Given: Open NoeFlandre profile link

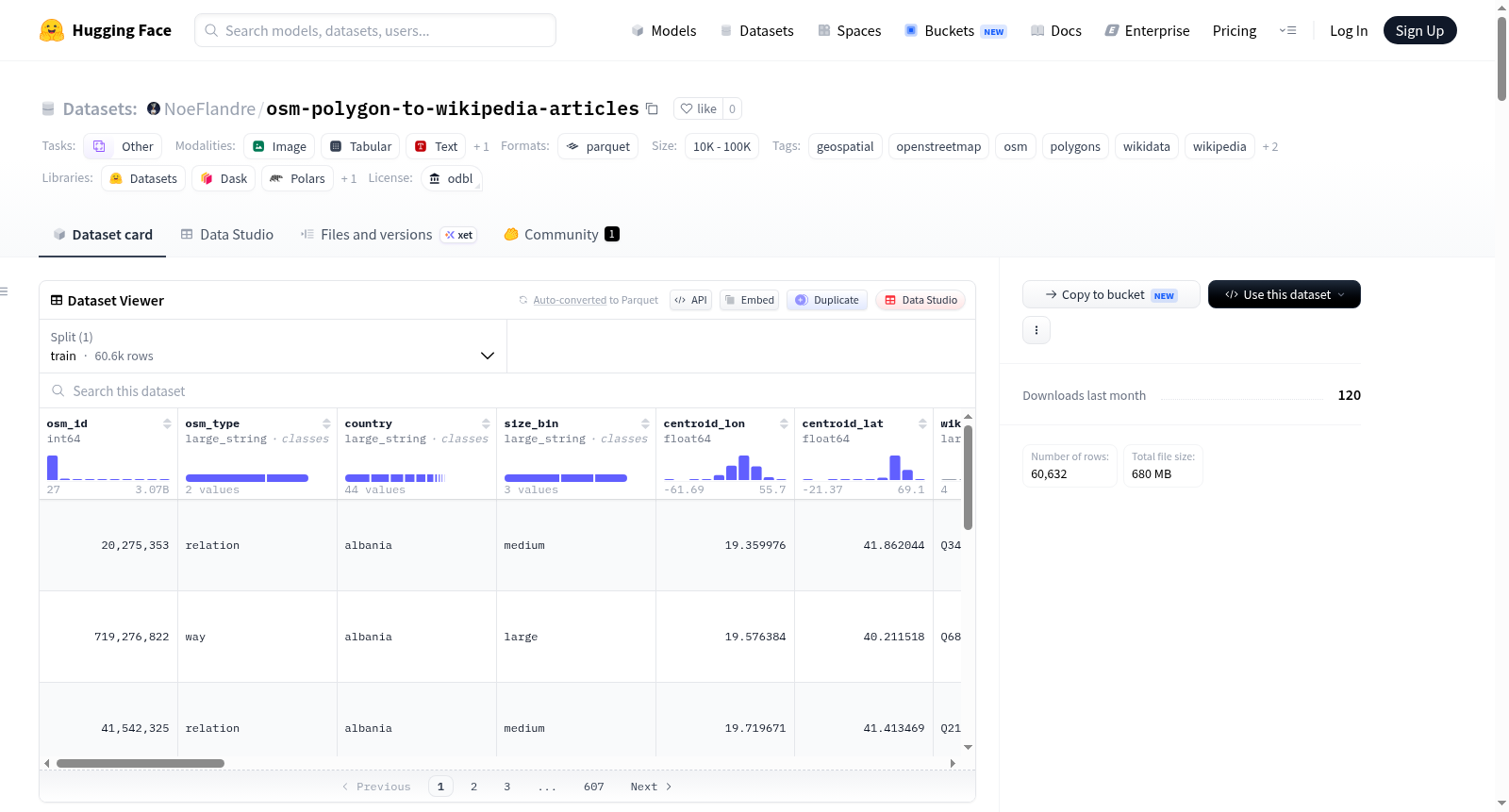Looking at the screenshot, I should [x=209, y=108].
